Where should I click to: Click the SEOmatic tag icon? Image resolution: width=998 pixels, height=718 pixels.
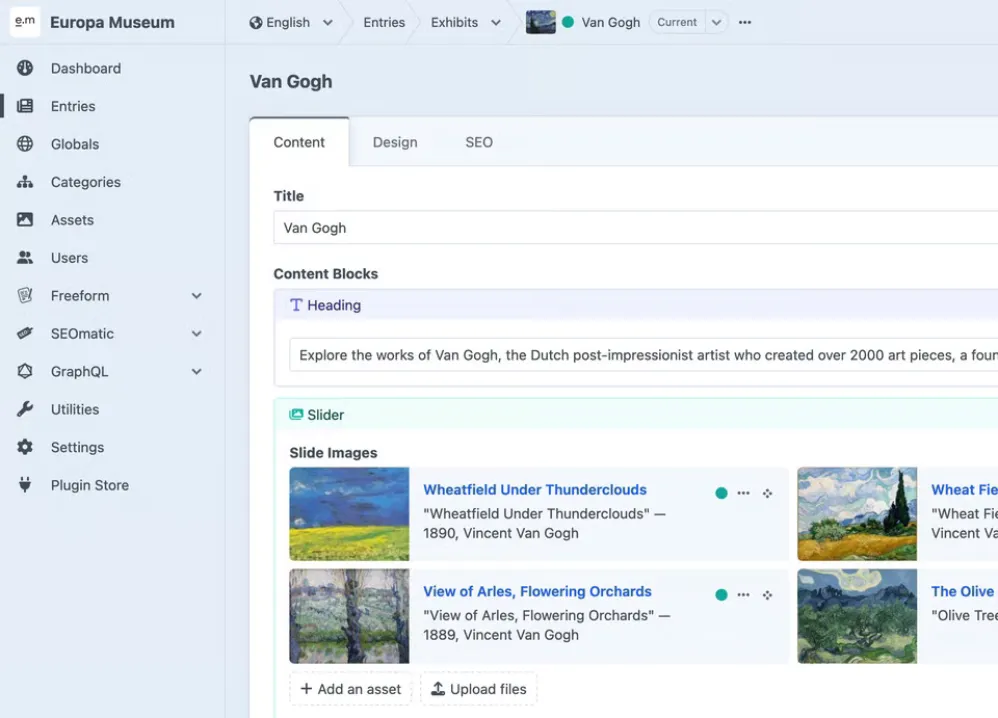tap(25, 334)
